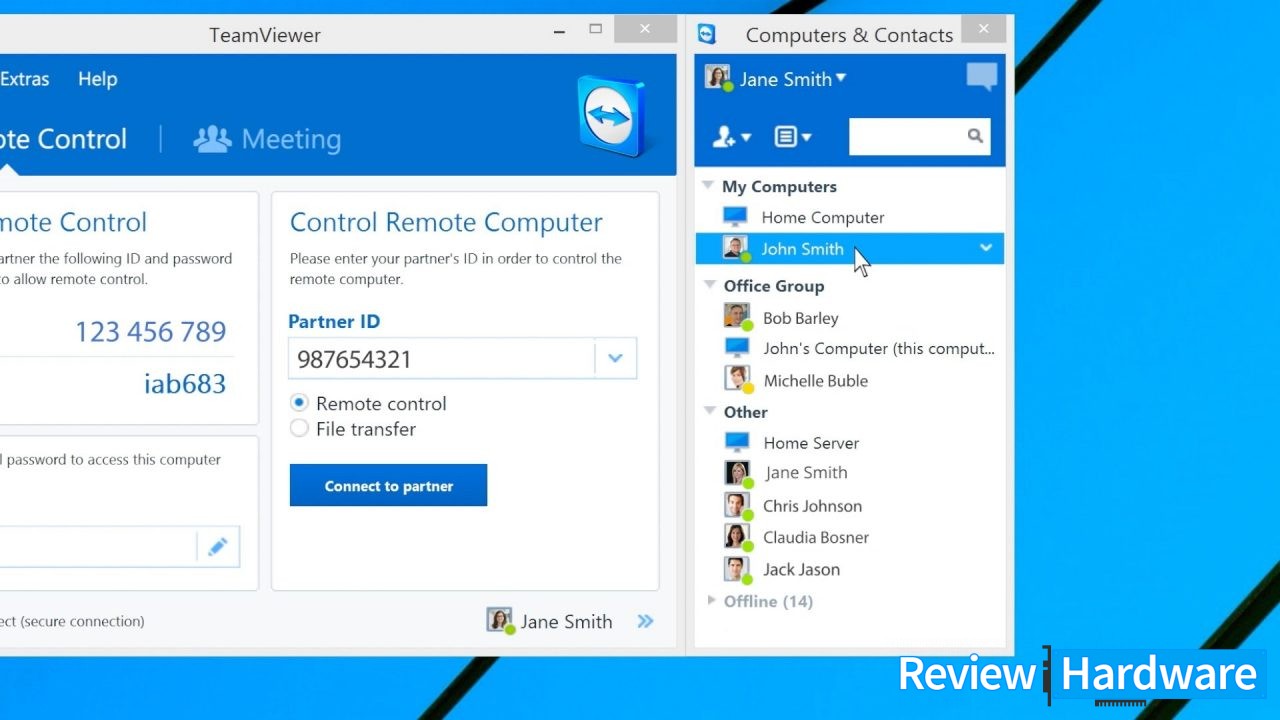Image resolution: width=1280 pixels, height=720 pixels.
Task: Click Jane Smith's avatar under Other
Action: (x=738, y=473)
